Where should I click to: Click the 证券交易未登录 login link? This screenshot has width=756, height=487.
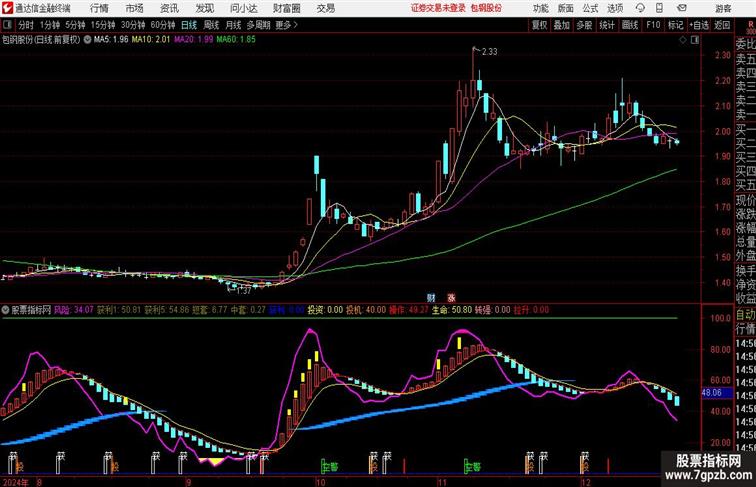438,8
